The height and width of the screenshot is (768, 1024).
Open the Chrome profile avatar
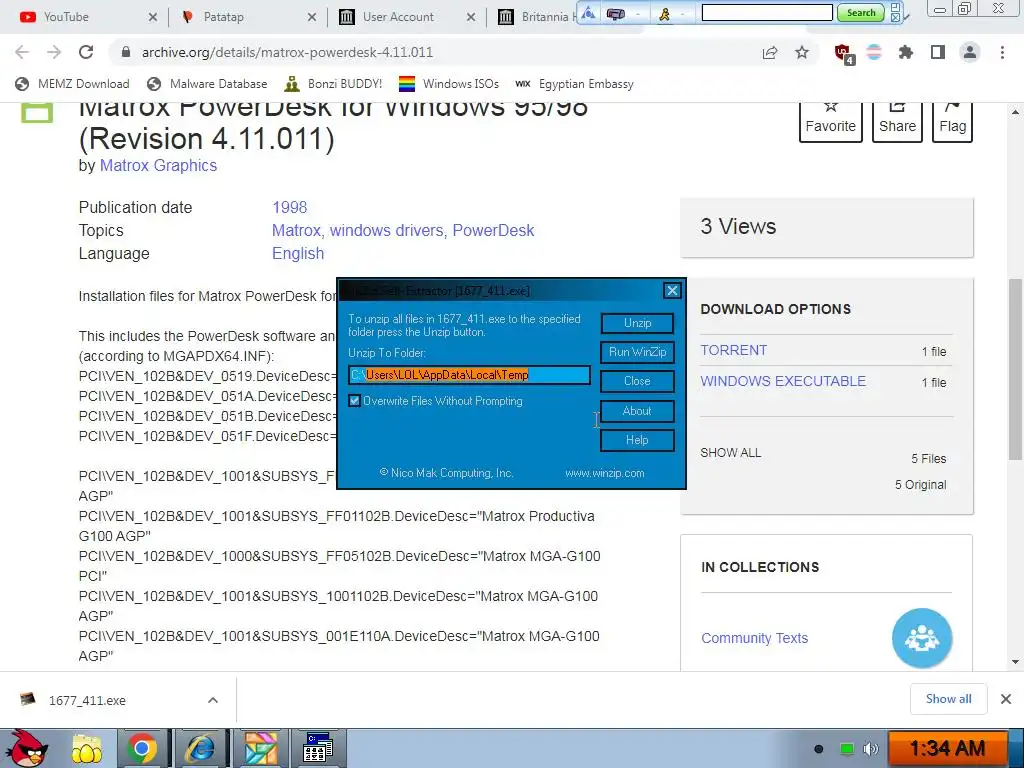pos(970,52)
